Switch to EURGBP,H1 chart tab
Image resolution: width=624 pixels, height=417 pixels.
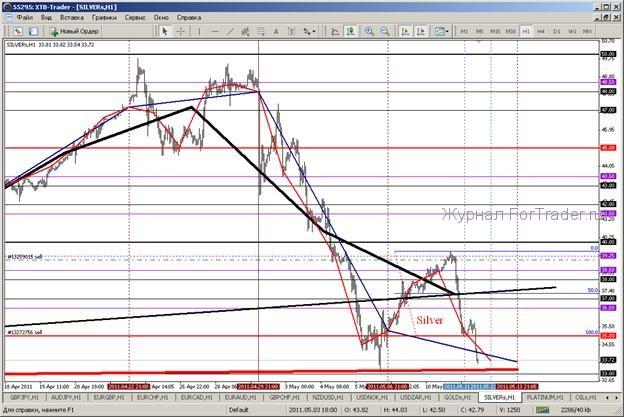pyautogui.click(x=109, y=397)
